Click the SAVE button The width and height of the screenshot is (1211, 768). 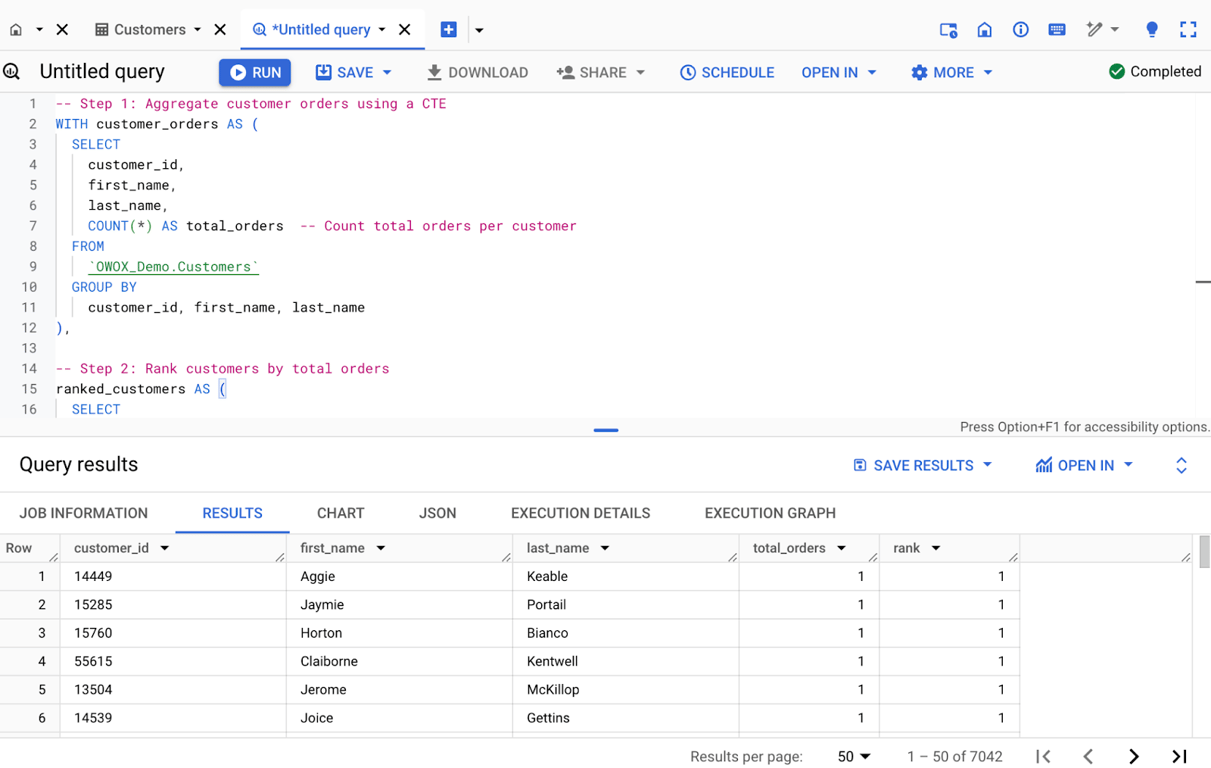pos(344,72)
